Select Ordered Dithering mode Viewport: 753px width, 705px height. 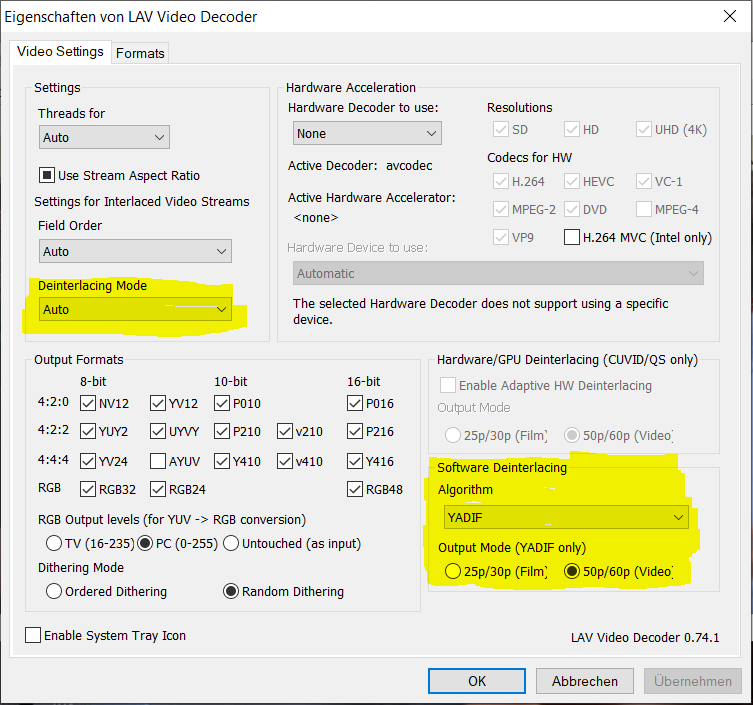(x=54, y=591)
